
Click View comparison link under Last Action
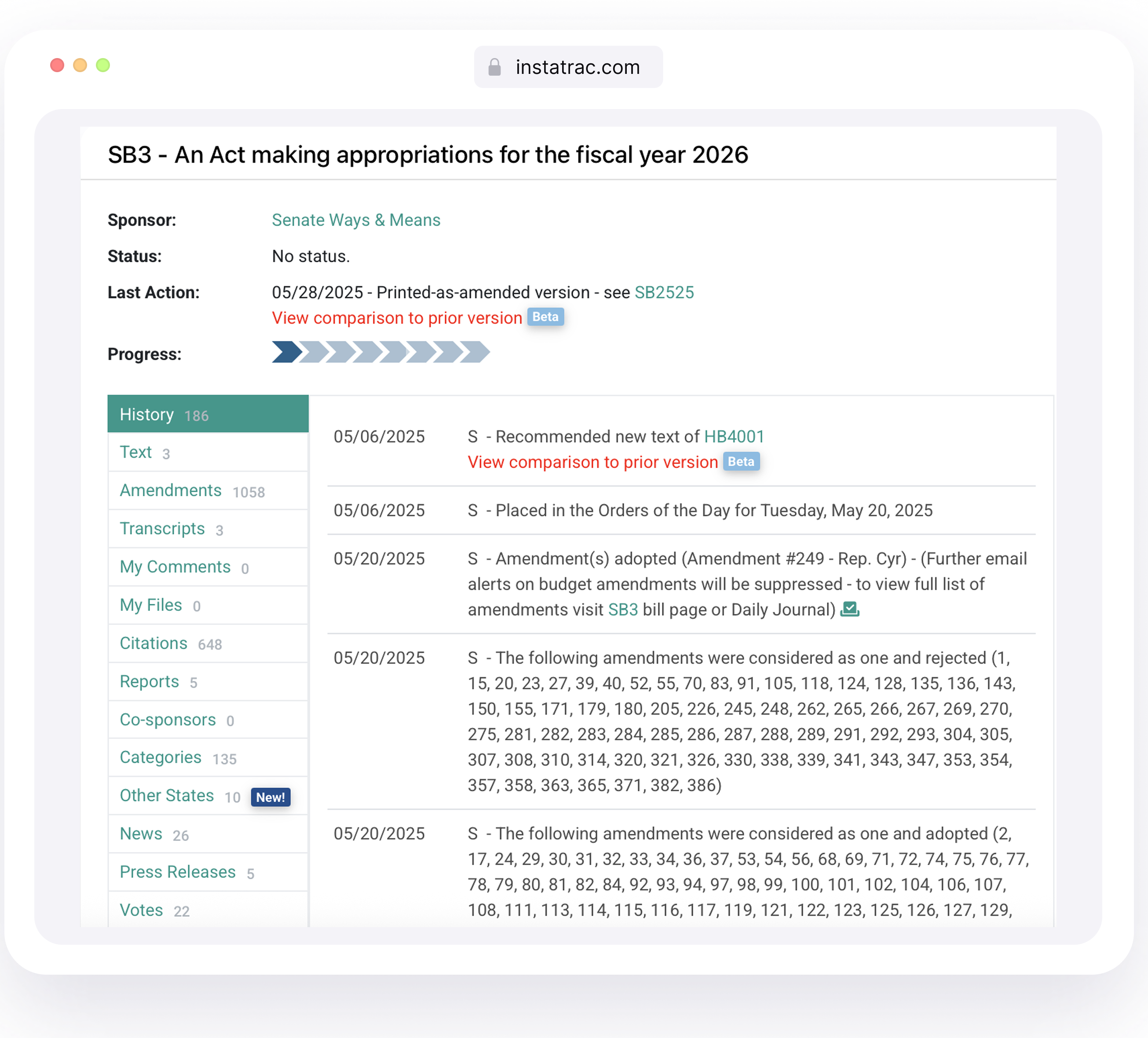[x=397, y=318]
